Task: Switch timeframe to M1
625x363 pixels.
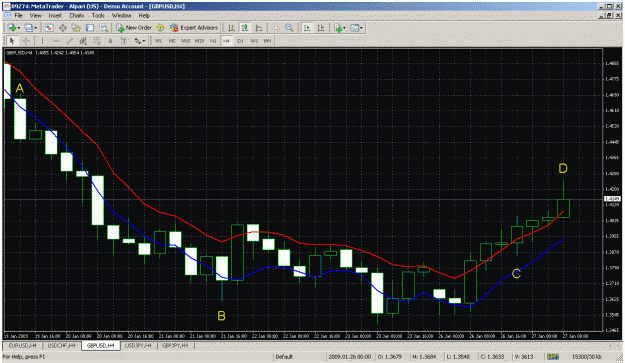Action: (159, 41)
